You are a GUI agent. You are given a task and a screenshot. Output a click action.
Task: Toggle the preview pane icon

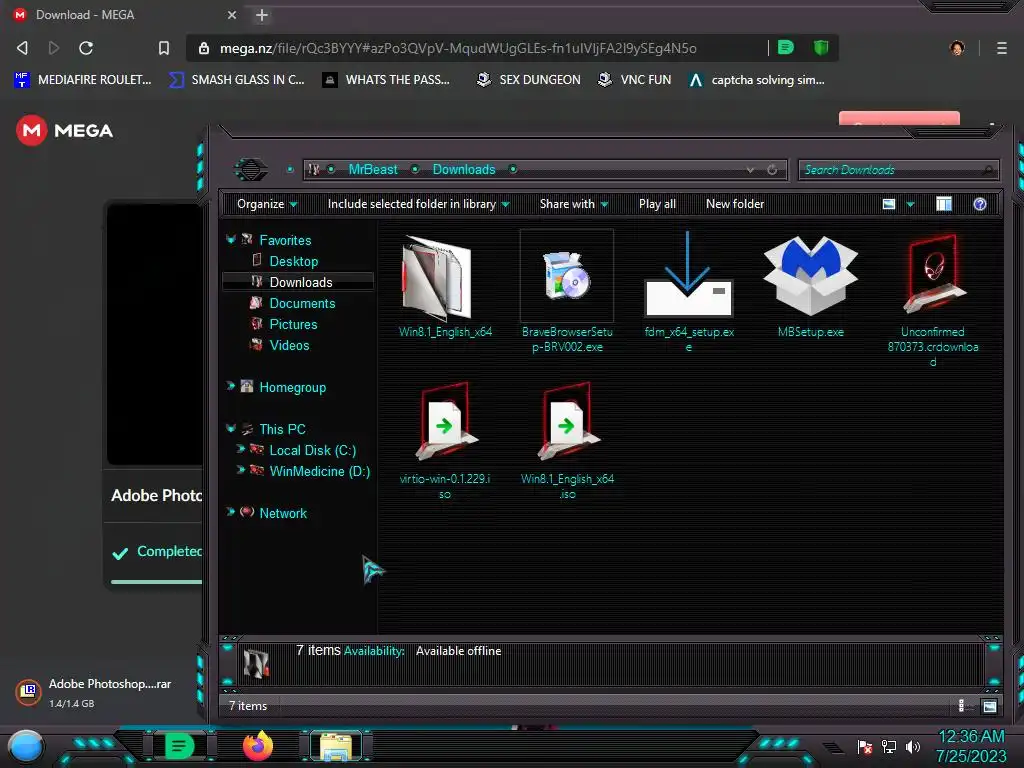[944, 204]
